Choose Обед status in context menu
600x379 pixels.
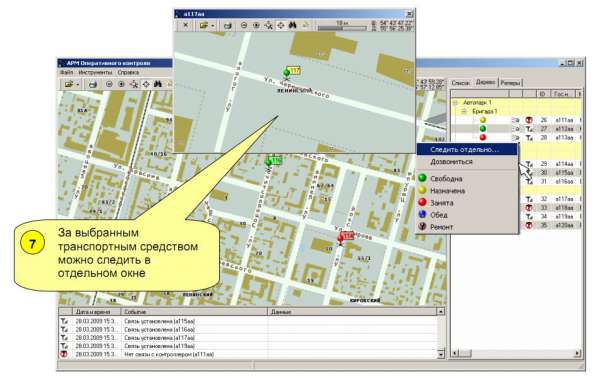pyautogui.click(x=439, y=215)
